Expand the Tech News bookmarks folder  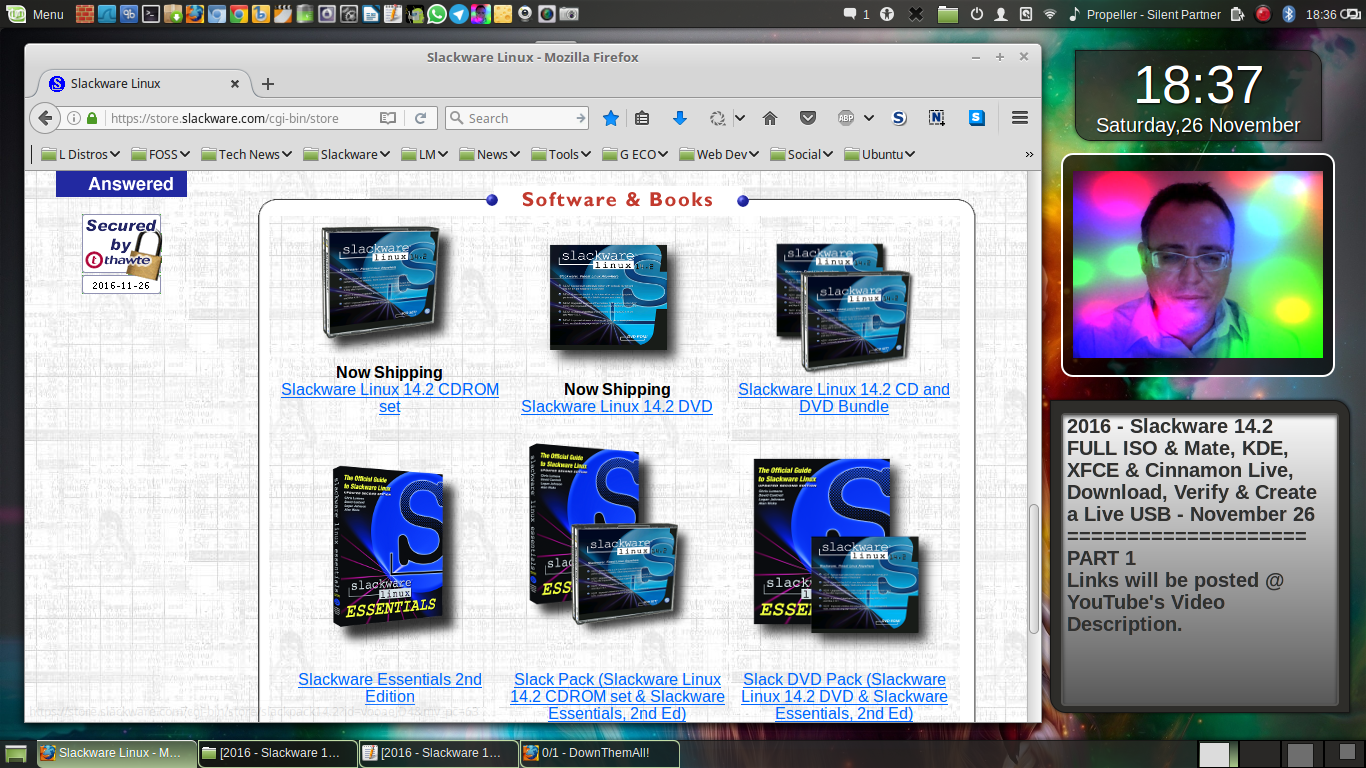click(x=247, y=154)
